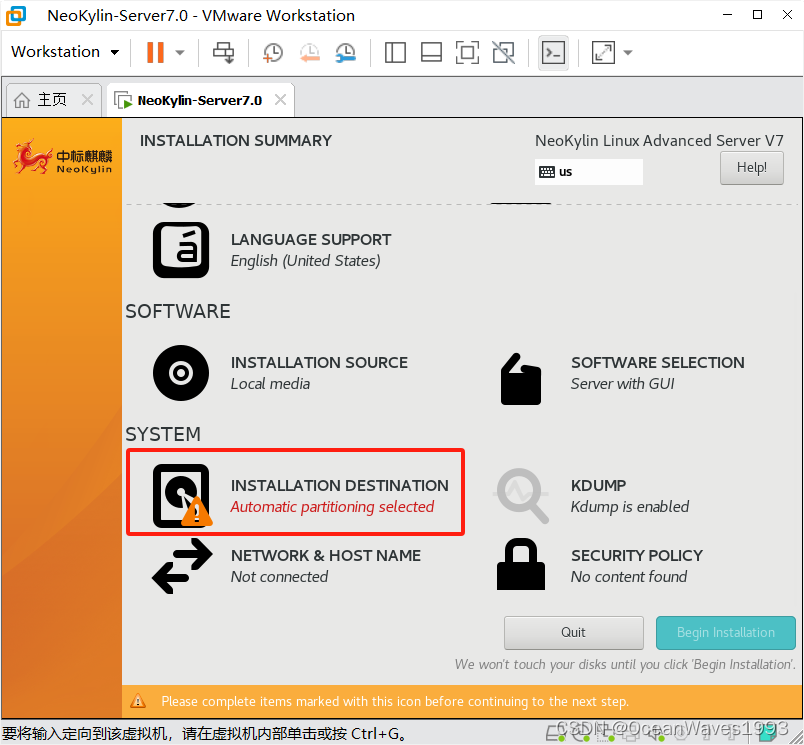Click the stretch guest display icon
Viewport: 804px width, 745px height.
click(x=603, y=52)
